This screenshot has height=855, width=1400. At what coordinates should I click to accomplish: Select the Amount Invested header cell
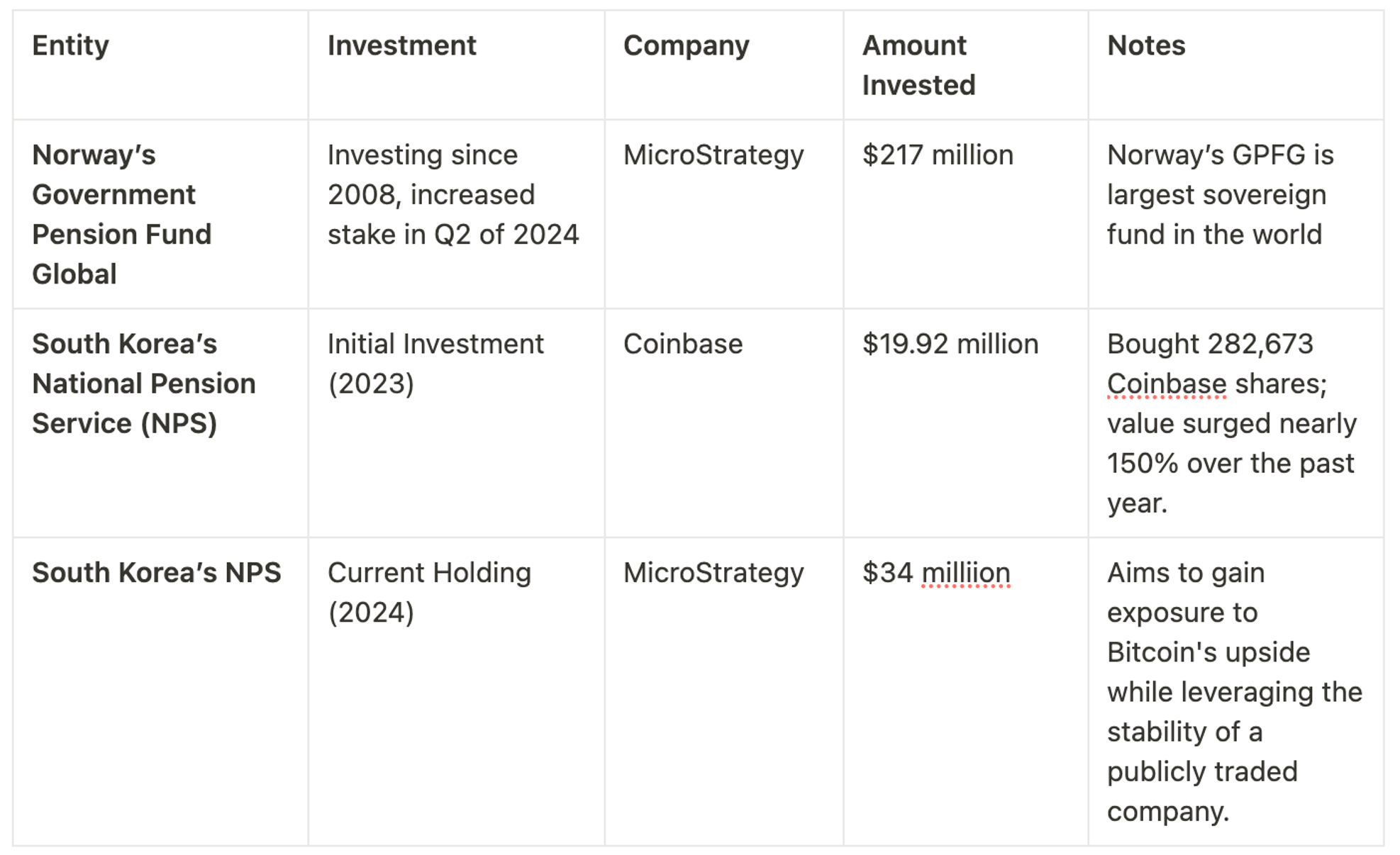pyautogui.click(x=965, y=65)
